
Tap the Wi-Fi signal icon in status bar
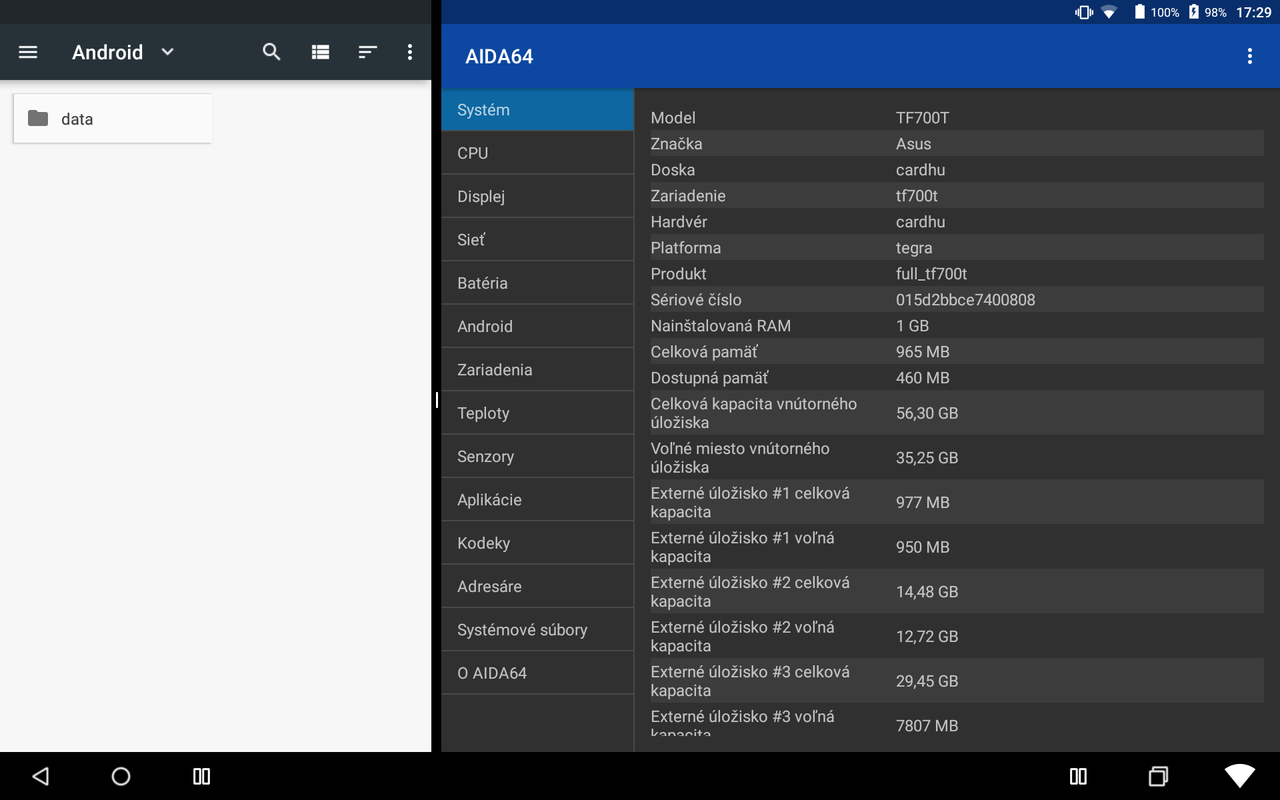click(1109, 12)
